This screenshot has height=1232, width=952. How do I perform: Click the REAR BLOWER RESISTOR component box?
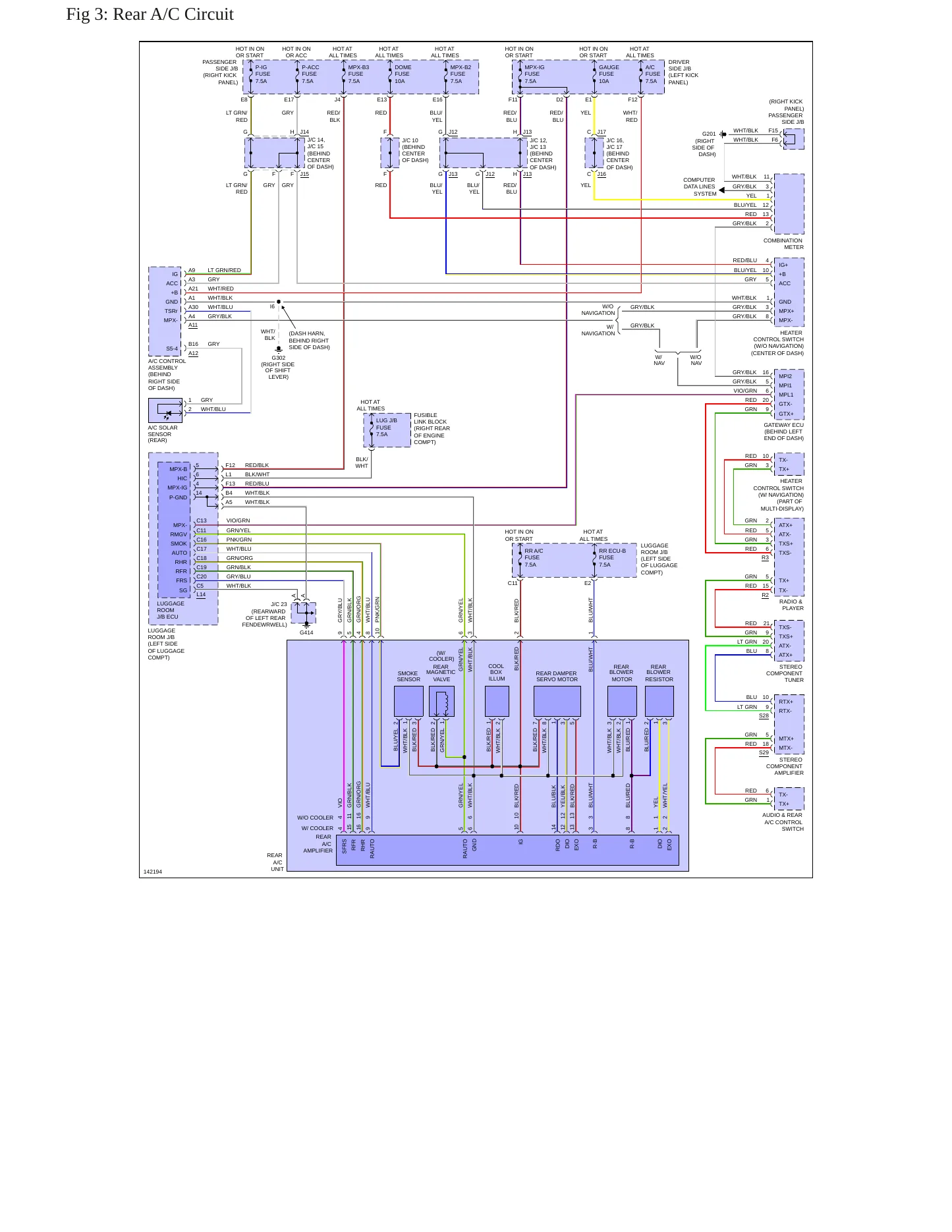click(x=659, y=701)
